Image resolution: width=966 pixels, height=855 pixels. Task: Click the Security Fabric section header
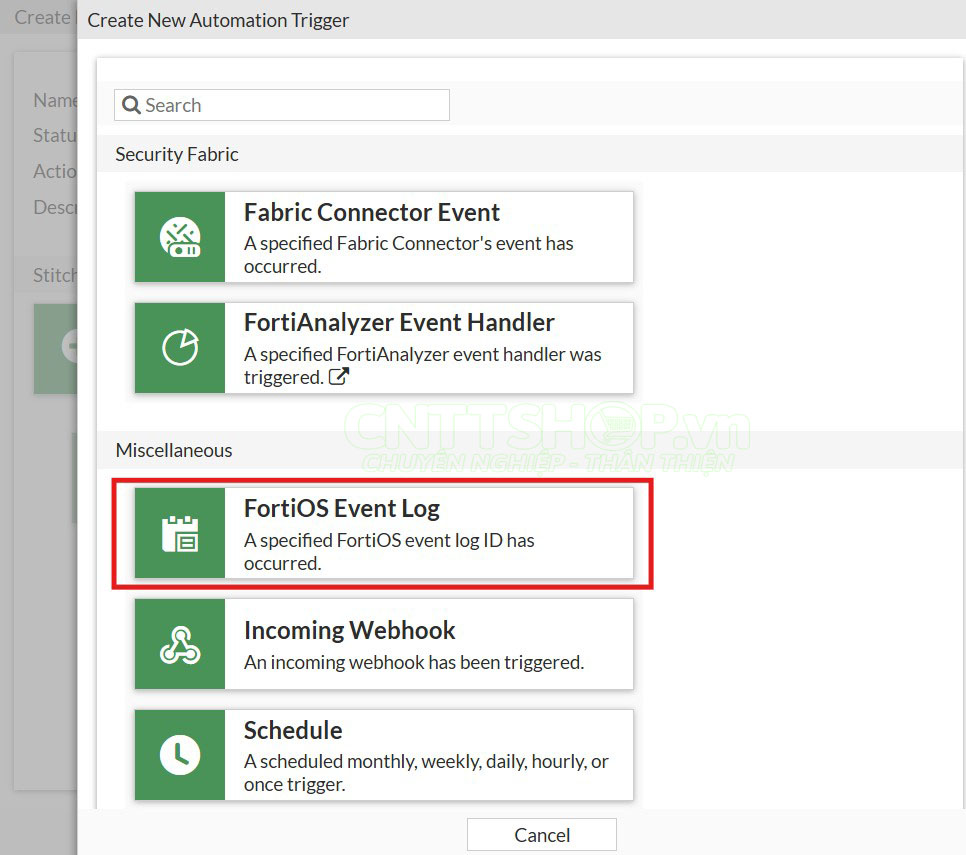pos(177,154)
